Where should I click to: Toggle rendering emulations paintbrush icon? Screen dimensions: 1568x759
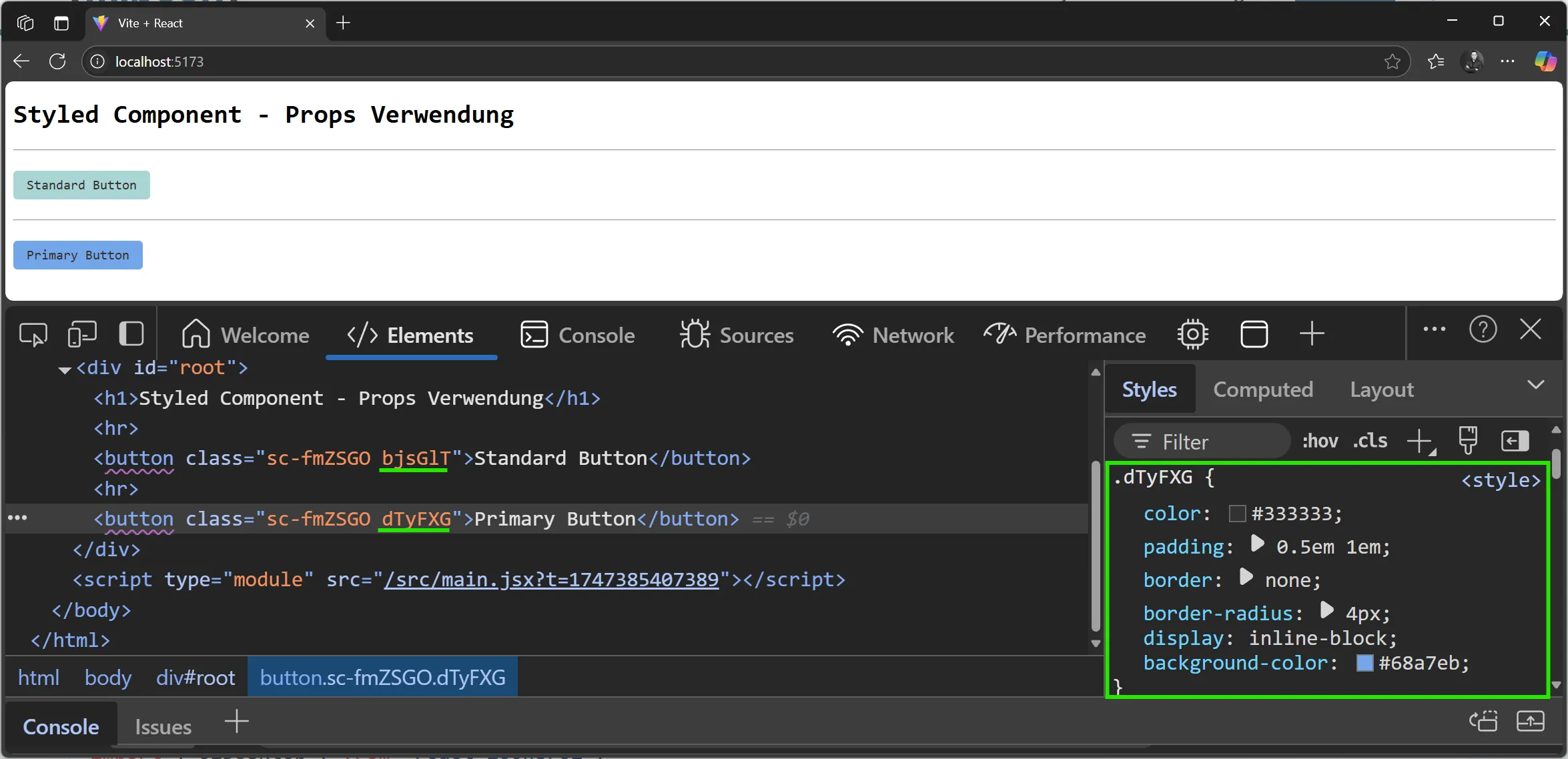[x=1467, y=441]
